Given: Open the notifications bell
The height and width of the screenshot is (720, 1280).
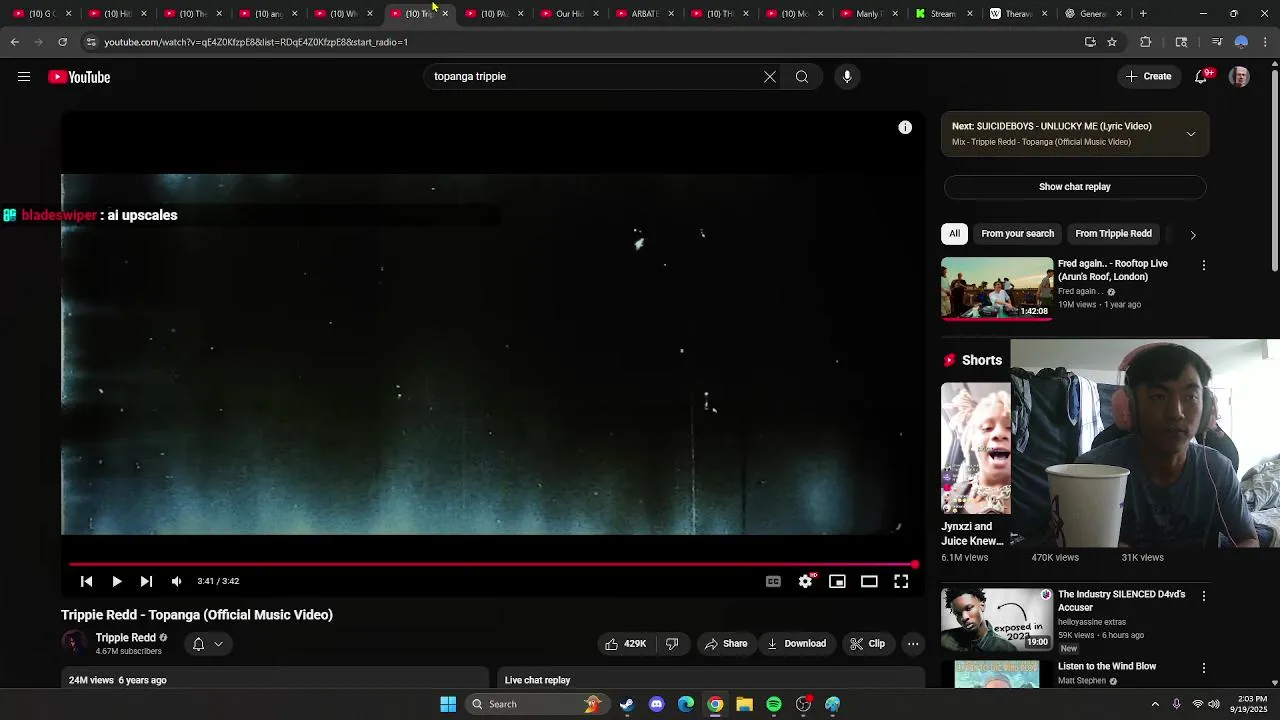Looking at the screenshot, I should tap(1202, 77).
